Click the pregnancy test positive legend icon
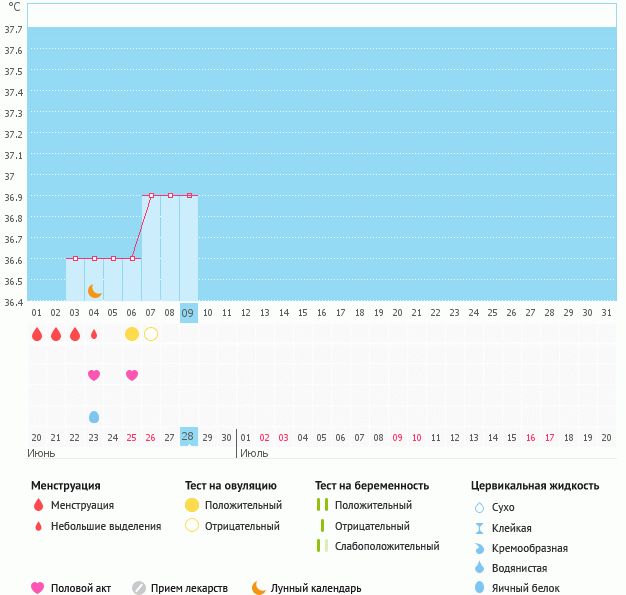The width and height of the screenshot is (626, 595). (x=322, y=505)
